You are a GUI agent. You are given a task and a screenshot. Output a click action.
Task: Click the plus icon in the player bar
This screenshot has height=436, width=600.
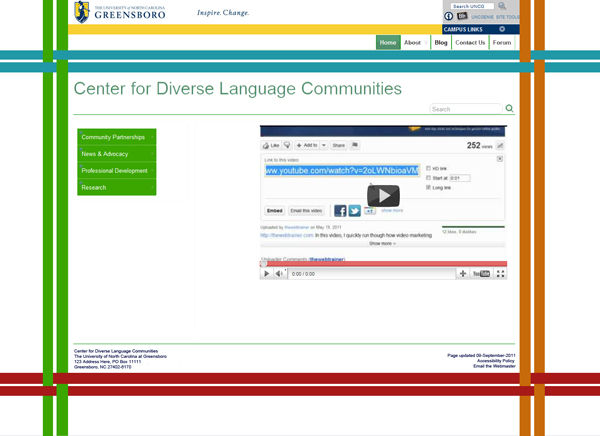coord(463,274)
